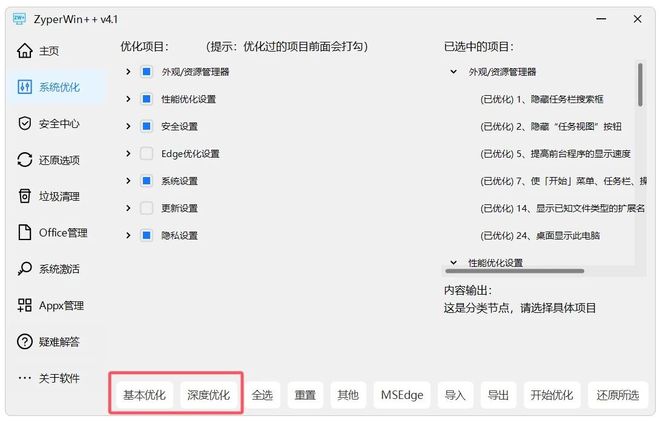Click the trash bin icon for 垃圾清理

pyautogui.click(x=24, y=196)
